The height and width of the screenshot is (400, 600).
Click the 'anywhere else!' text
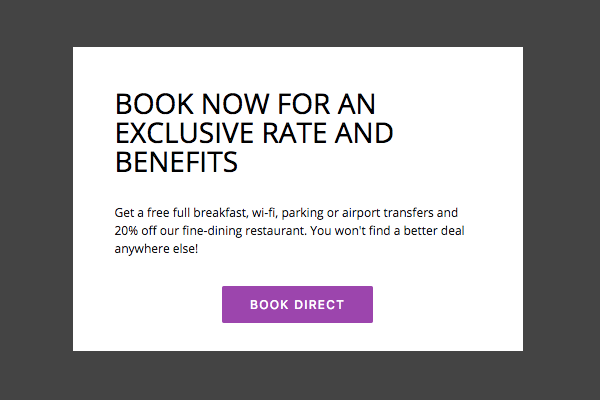[156, 249]
